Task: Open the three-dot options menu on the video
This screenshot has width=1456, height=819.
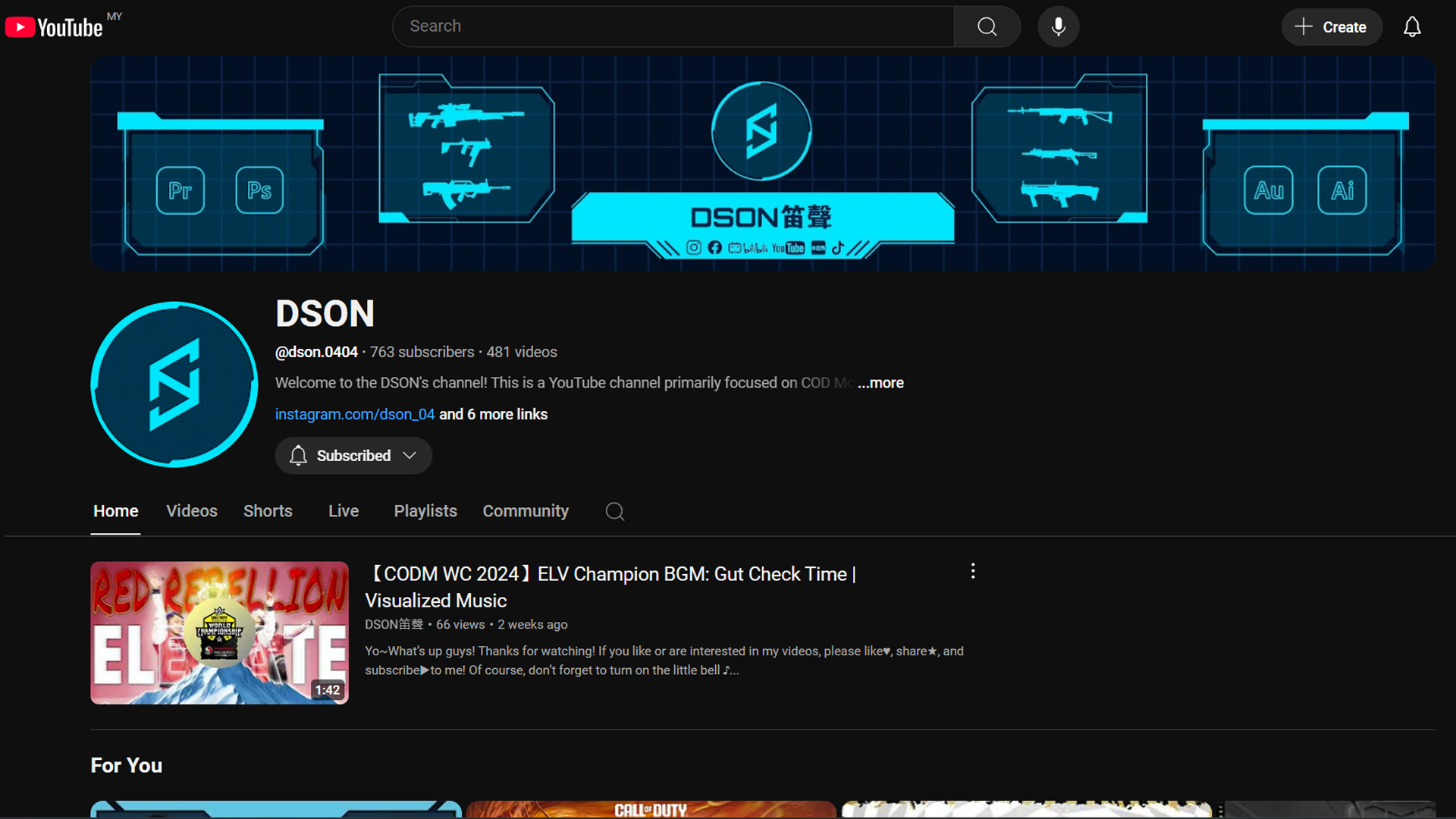Action: [972, 571]
